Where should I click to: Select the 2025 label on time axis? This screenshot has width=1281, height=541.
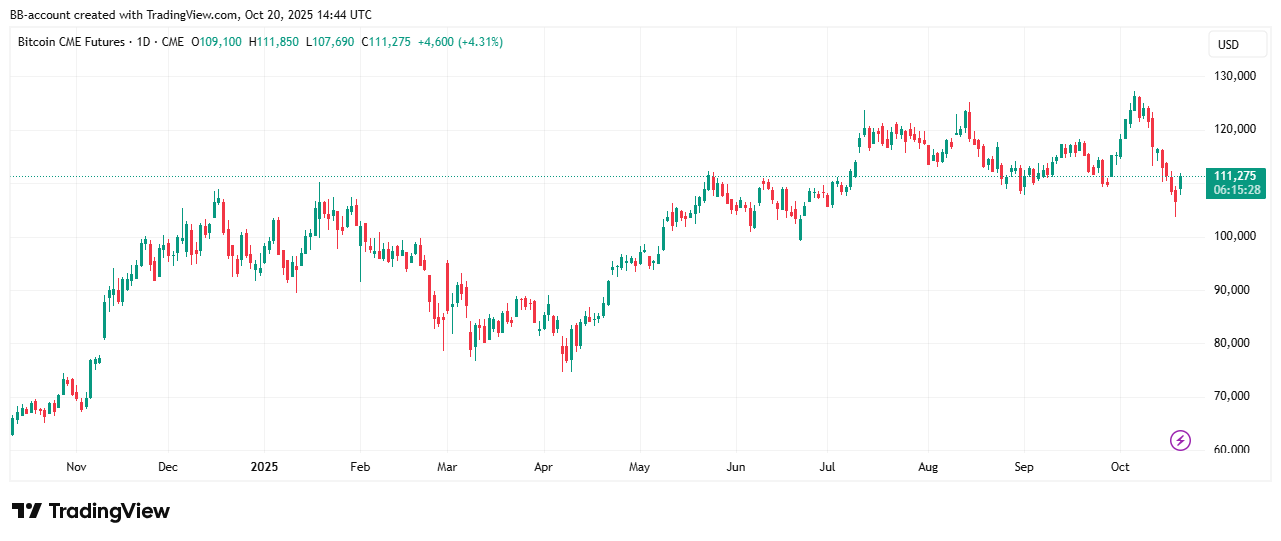(x=264, y=467)
